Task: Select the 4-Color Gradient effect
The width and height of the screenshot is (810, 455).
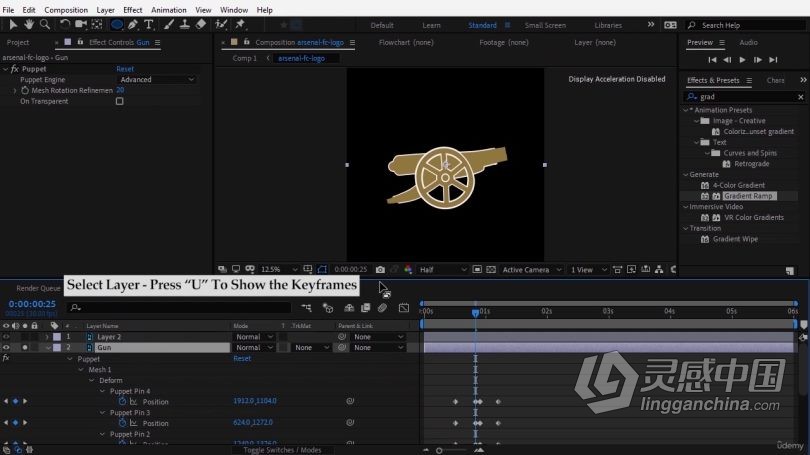Action: pyautogui.click(x=739, y=185)
